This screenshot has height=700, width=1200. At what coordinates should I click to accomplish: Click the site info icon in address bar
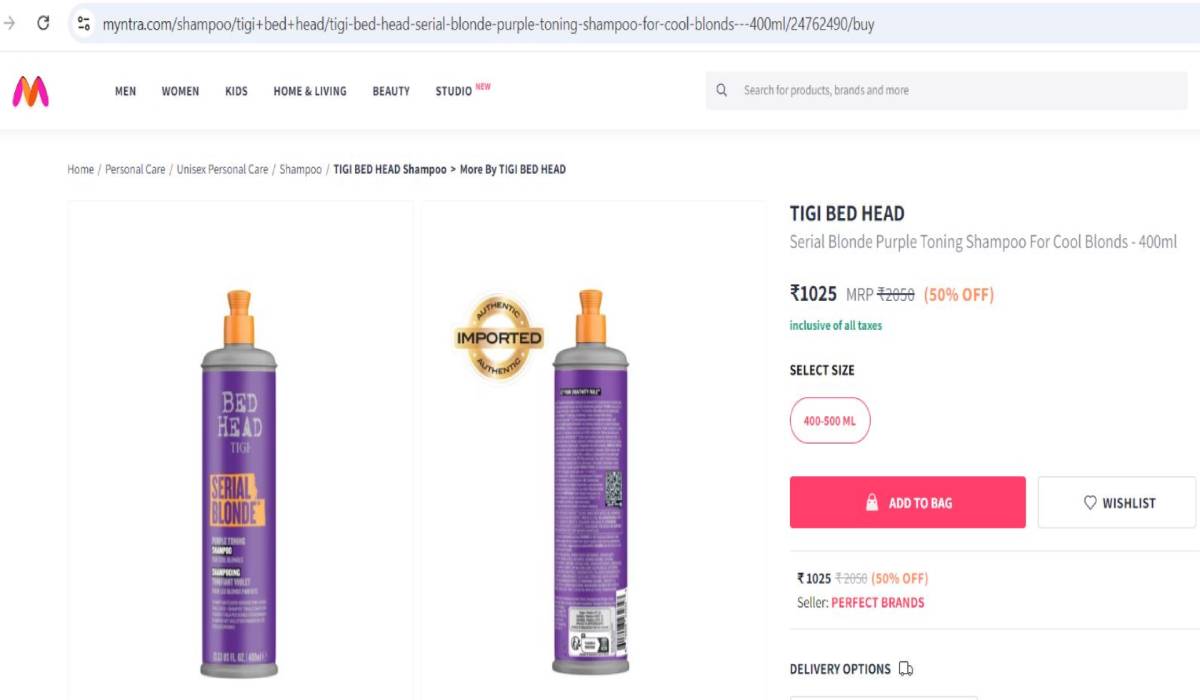click(x=84, y=23)
